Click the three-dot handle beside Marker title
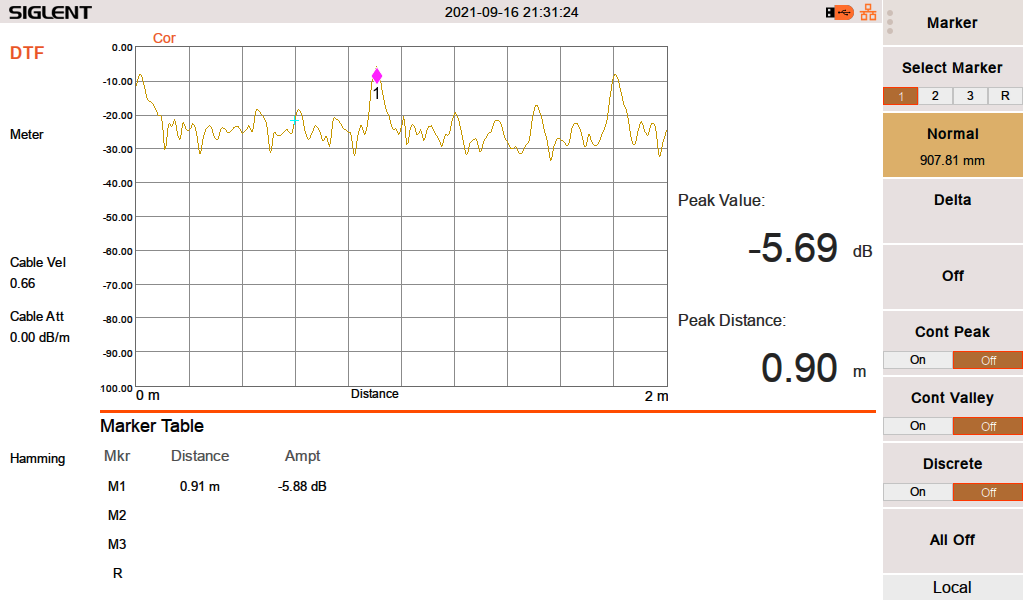This screenshot has height=600, width=1023. [x=890, y=22]
